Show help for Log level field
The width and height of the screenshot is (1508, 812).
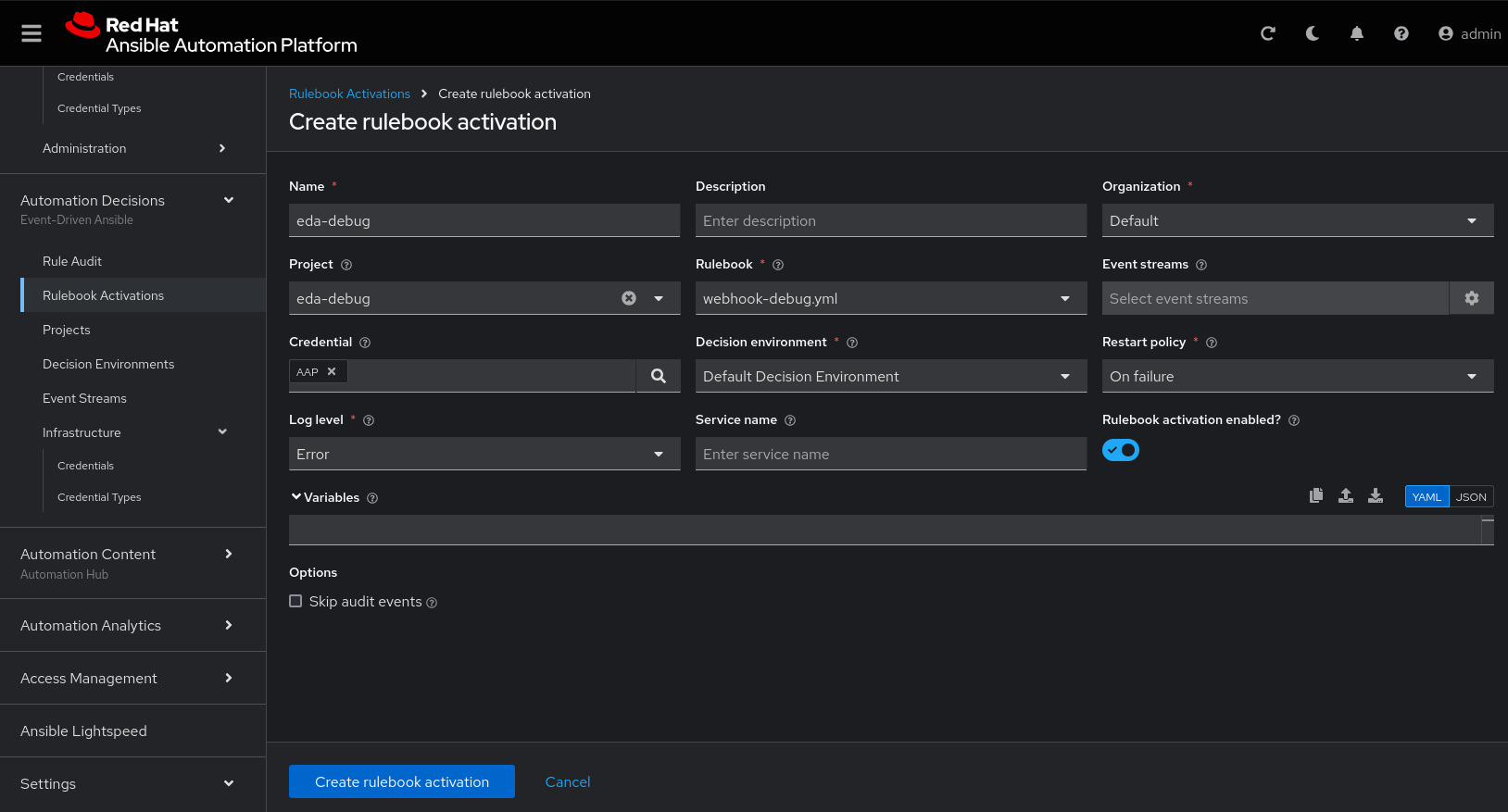(369, 420)
